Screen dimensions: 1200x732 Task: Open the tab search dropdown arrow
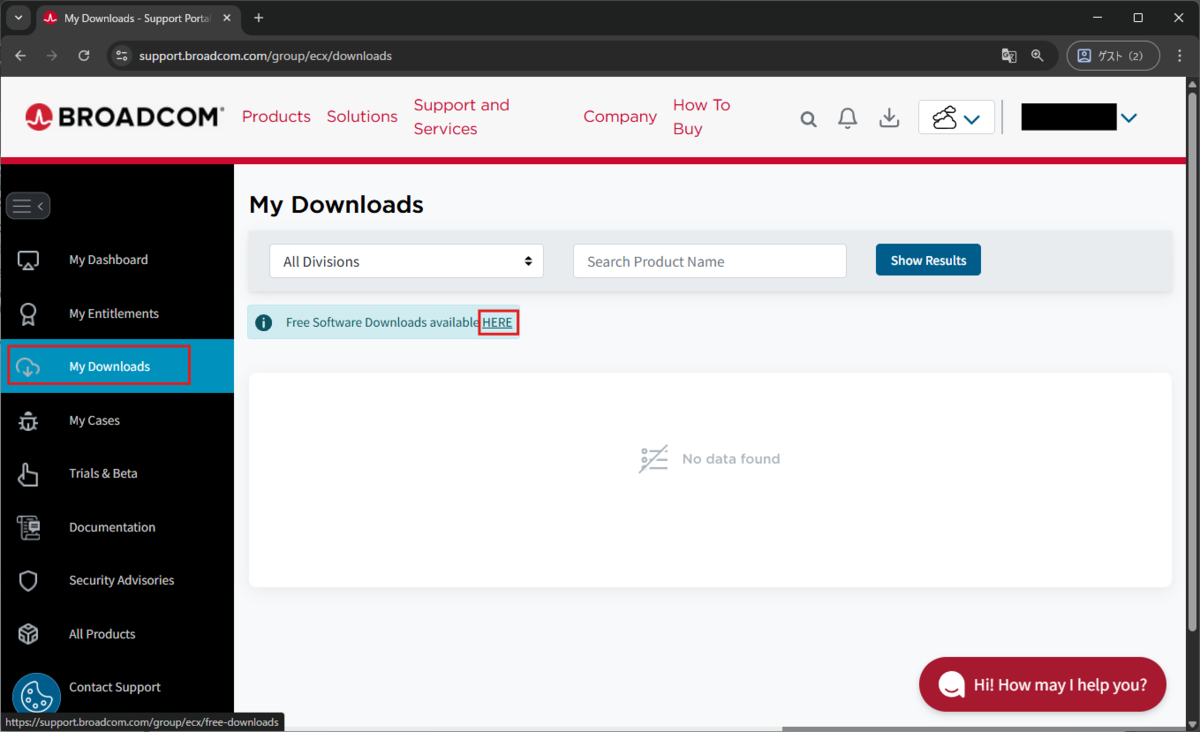(x=18, y=18)
